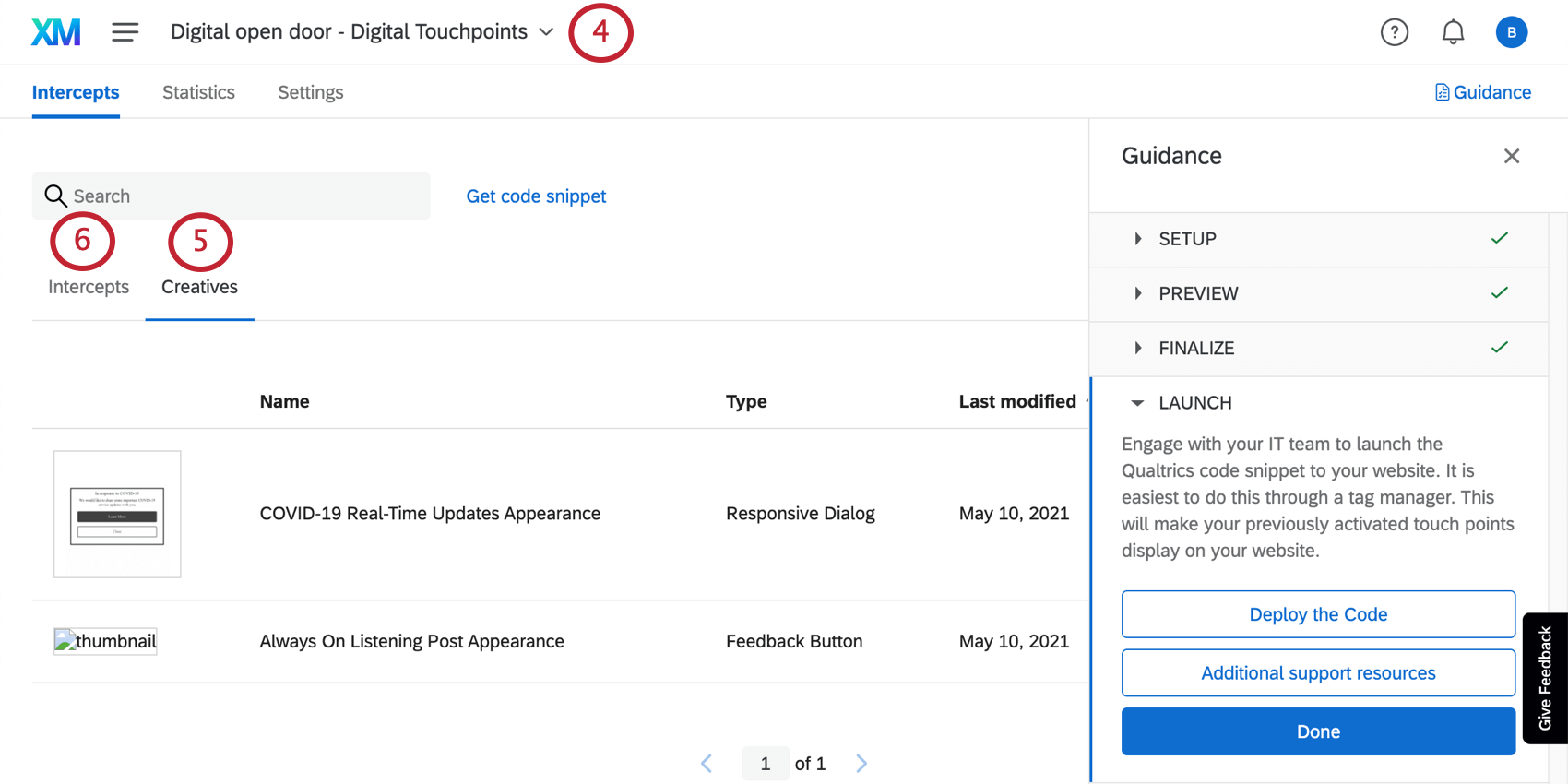
Task: Open the COVID-19 creative thumbnail
Action: pyautogui.click(x=117, y=514)
